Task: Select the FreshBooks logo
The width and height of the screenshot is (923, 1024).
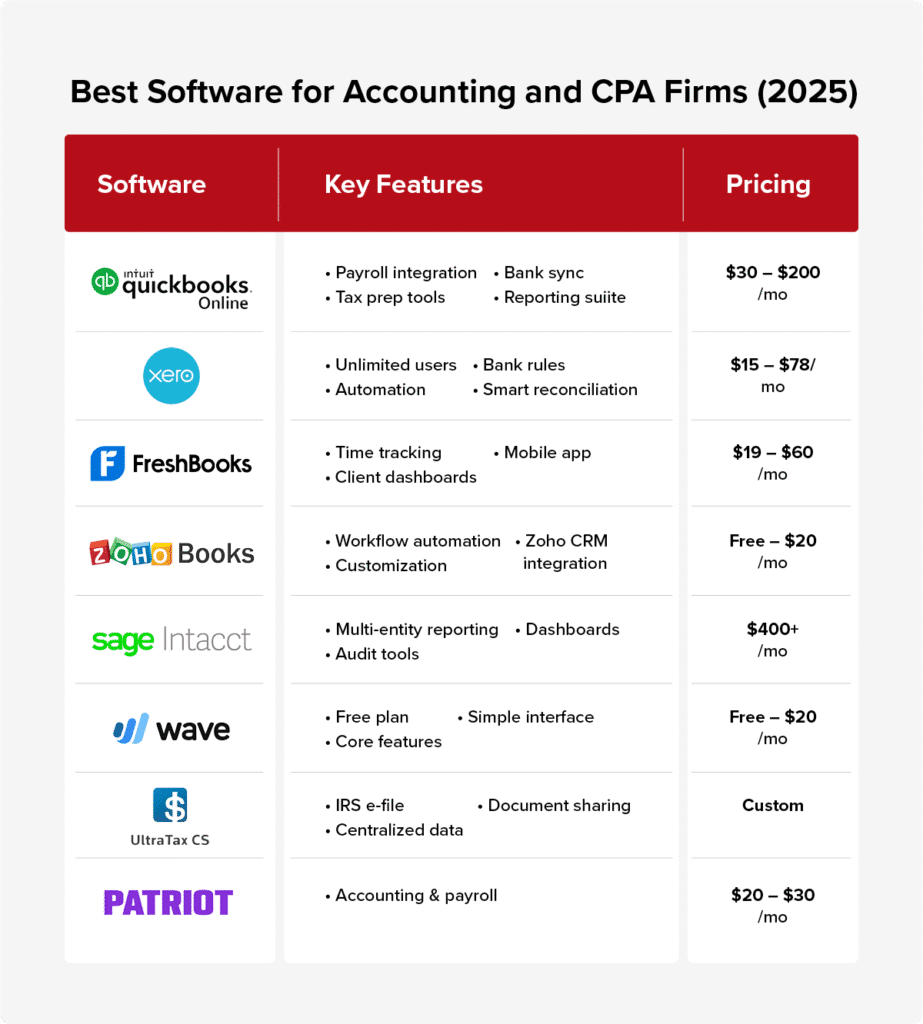Action: point(170,464)
